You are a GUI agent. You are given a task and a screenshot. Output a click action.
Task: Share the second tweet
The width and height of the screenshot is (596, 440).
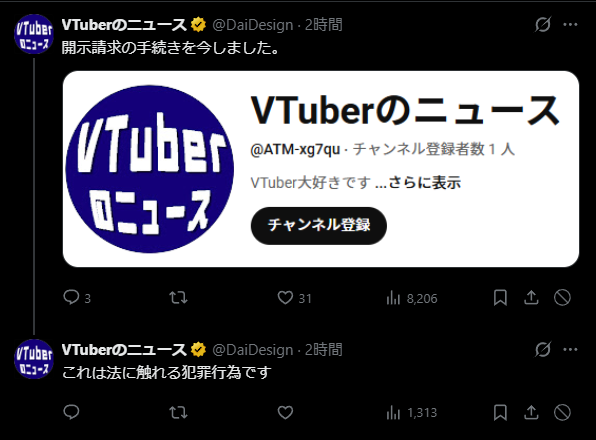531,412
